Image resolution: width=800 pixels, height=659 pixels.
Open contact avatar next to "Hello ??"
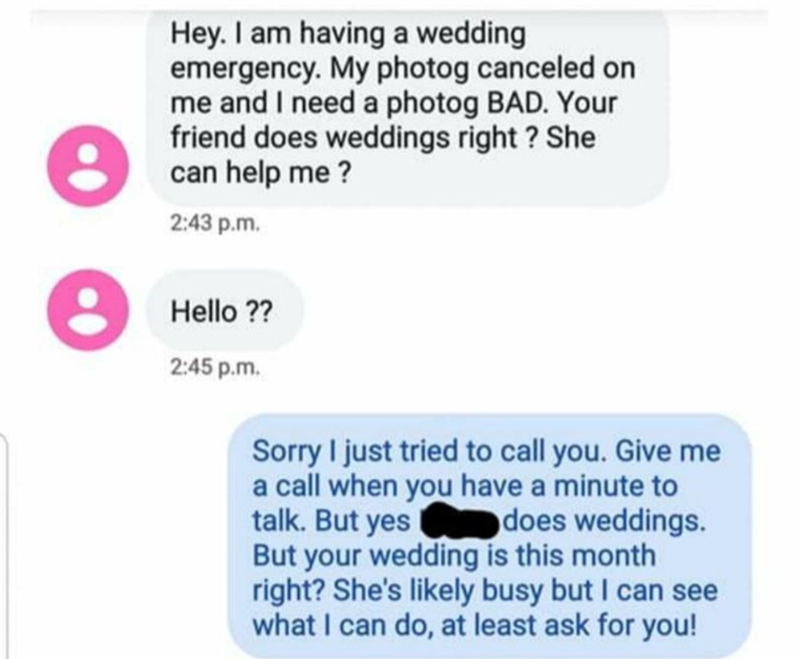click(88, 310)
